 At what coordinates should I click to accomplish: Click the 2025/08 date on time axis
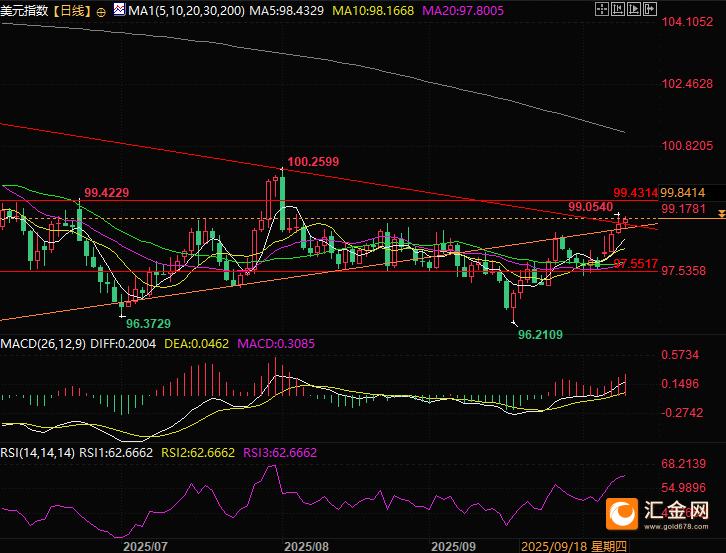306,547
